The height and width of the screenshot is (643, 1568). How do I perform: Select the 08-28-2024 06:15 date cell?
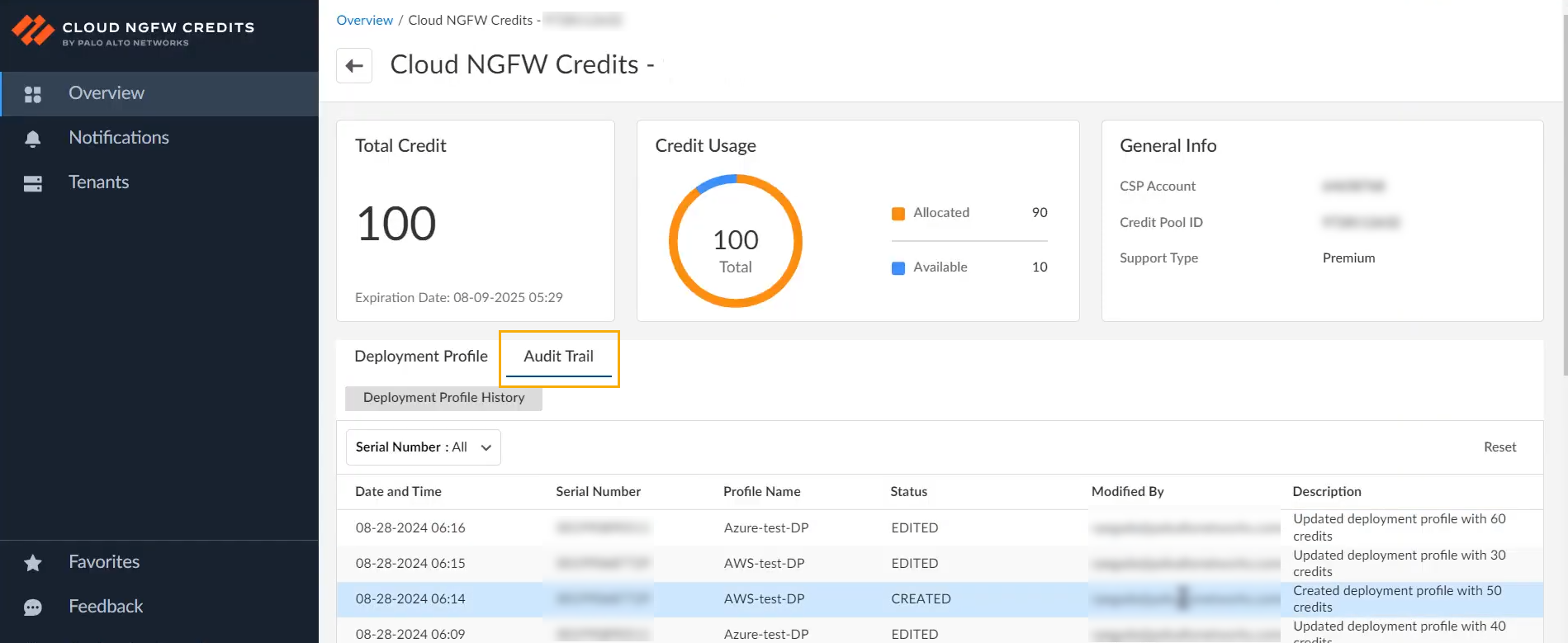pyautogui.click(x=410, y=564)
